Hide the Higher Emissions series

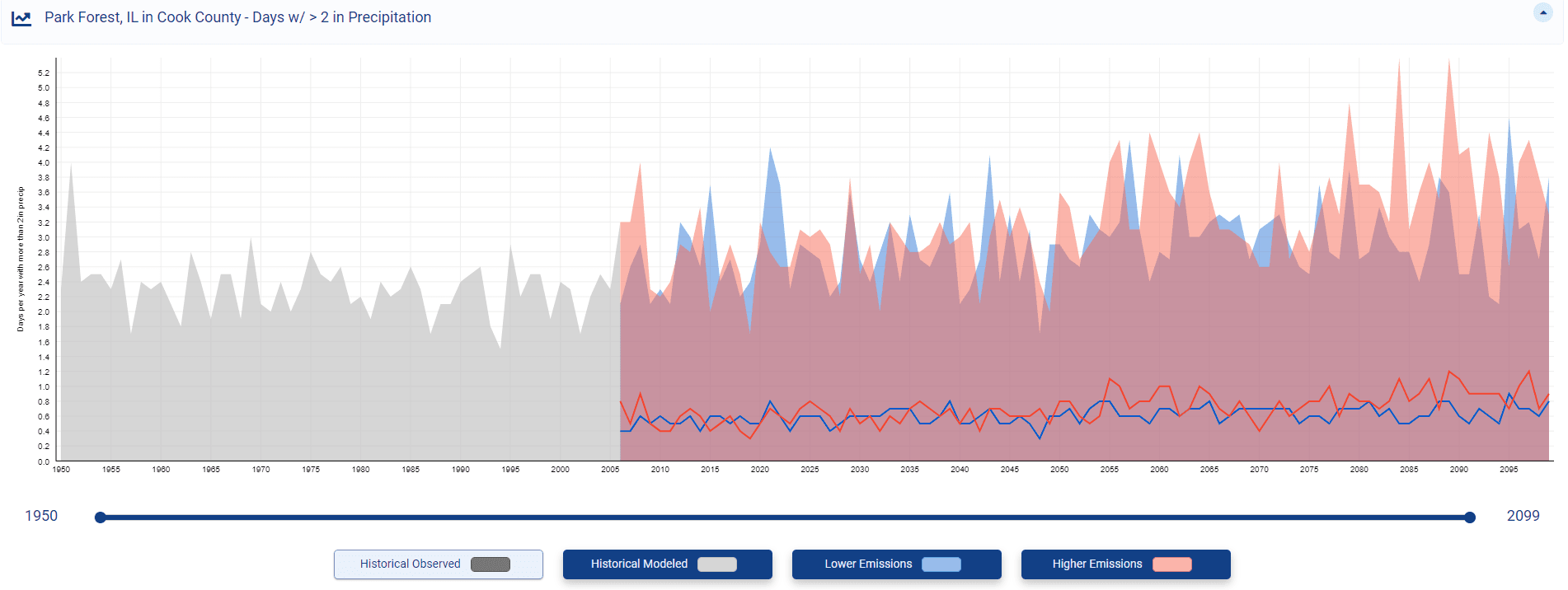[1097, 564]
